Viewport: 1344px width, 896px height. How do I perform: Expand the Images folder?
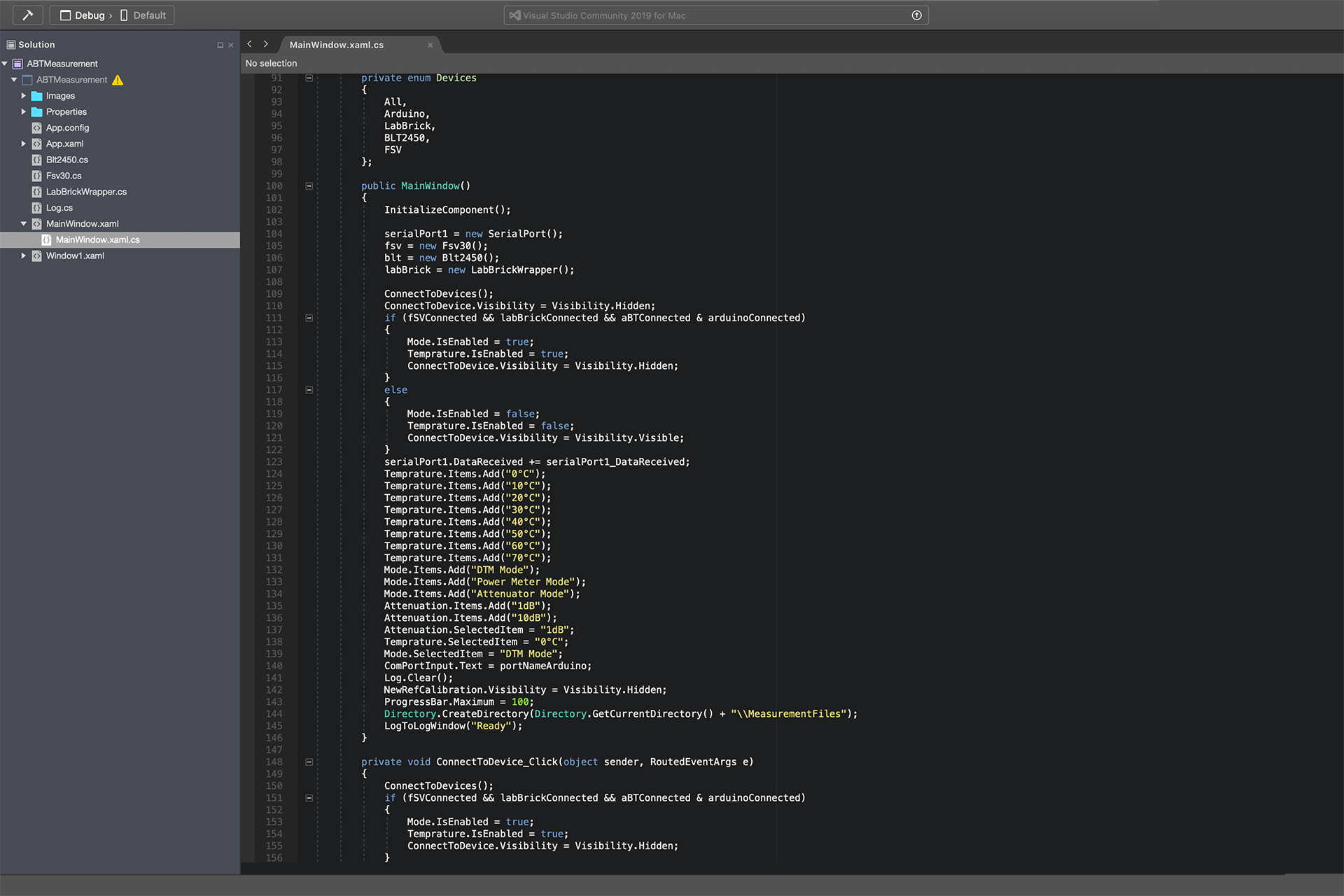[x=23, y=96]
